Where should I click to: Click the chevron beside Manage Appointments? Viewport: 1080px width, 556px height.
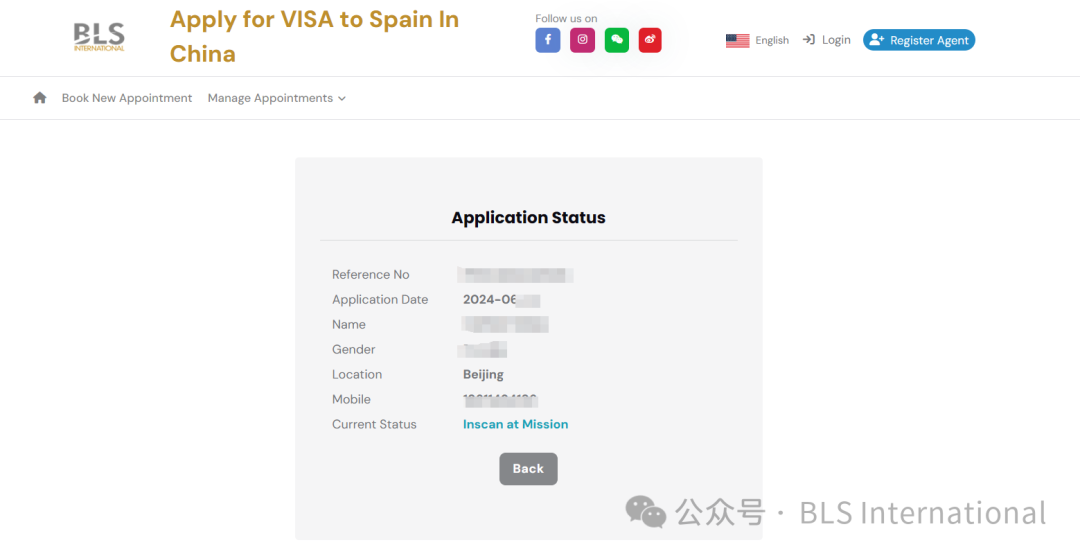point(342,99)
